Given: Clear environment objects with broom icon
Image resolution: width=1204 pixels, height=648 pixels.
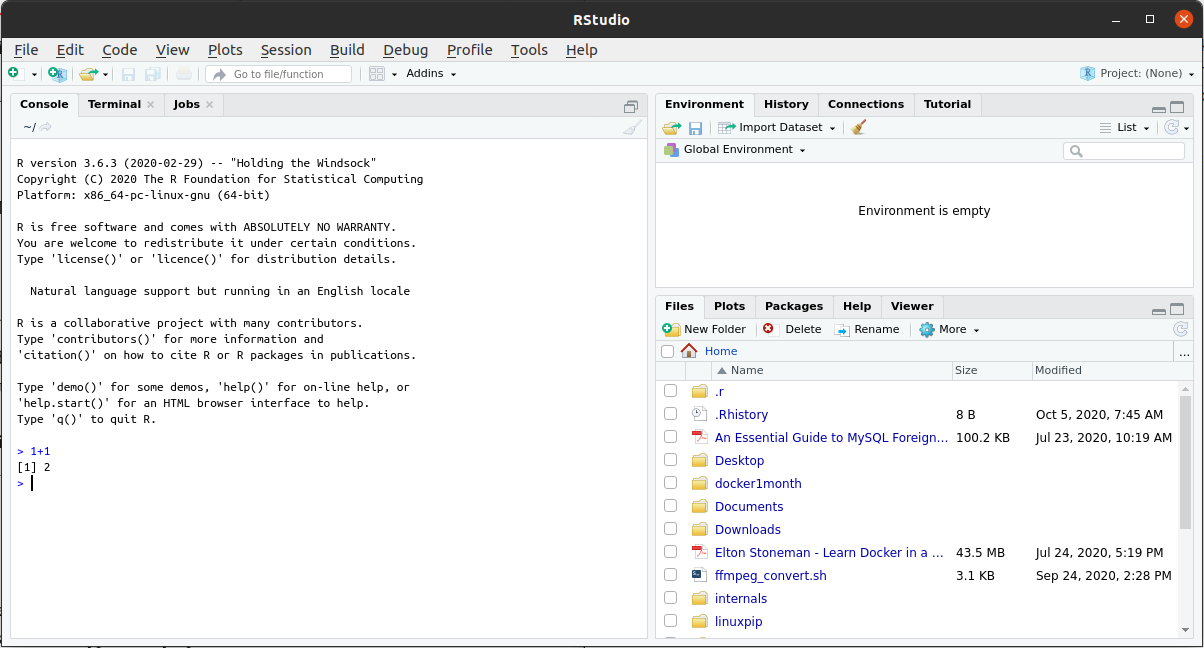Looking at the screenshot, I should click(x=857, y=128).
